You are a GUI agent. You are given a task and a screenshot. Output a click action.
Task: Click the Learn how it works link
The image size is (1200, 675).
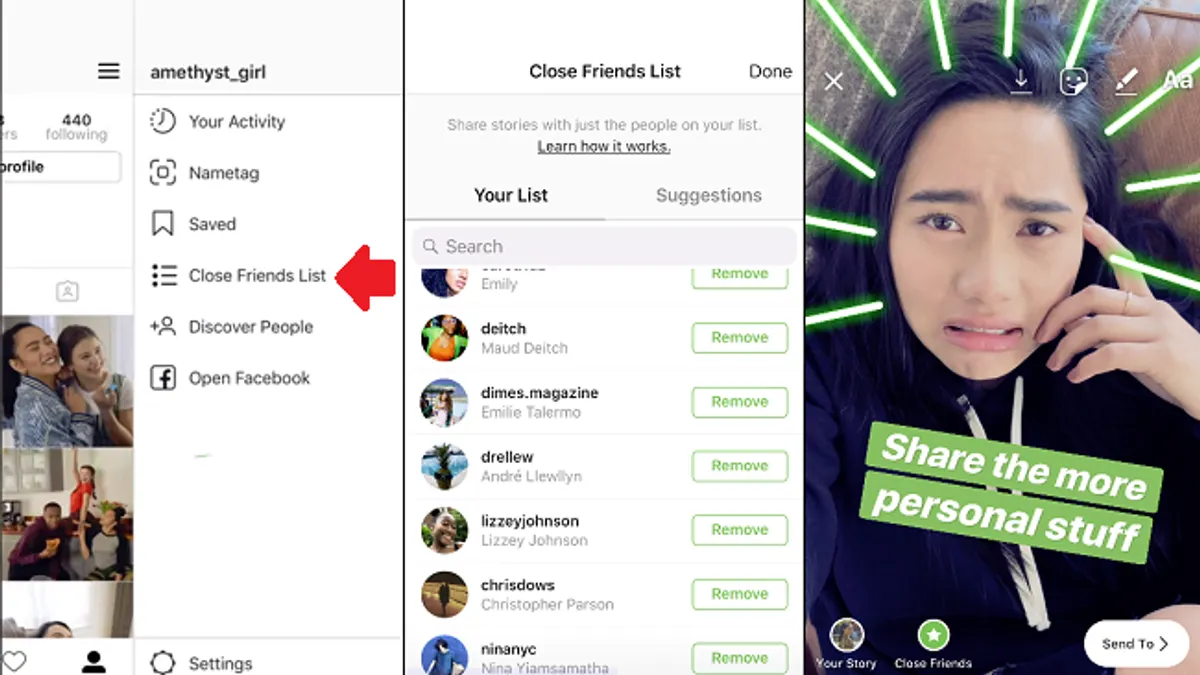(x=604, y=147)
